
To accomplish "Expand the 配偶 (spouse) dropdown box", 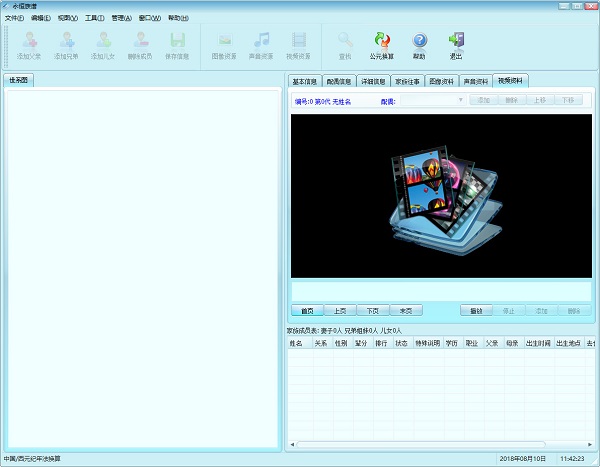I will coord(460,101).
